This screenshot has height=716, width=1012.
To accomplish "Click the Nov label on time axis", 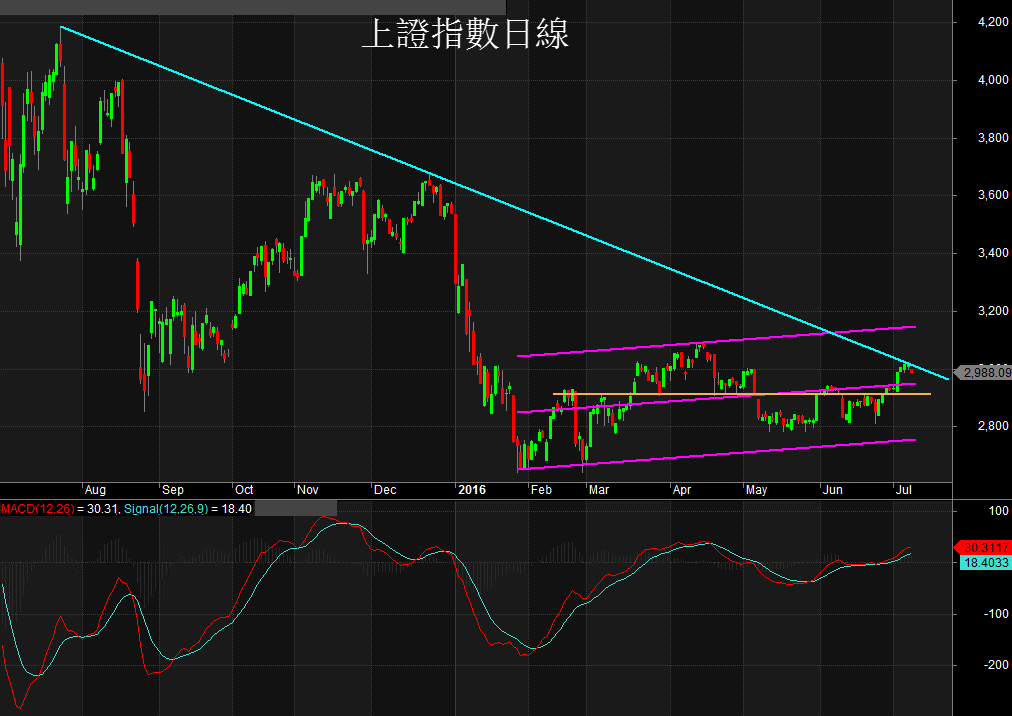I will click(x=307, y=490).
